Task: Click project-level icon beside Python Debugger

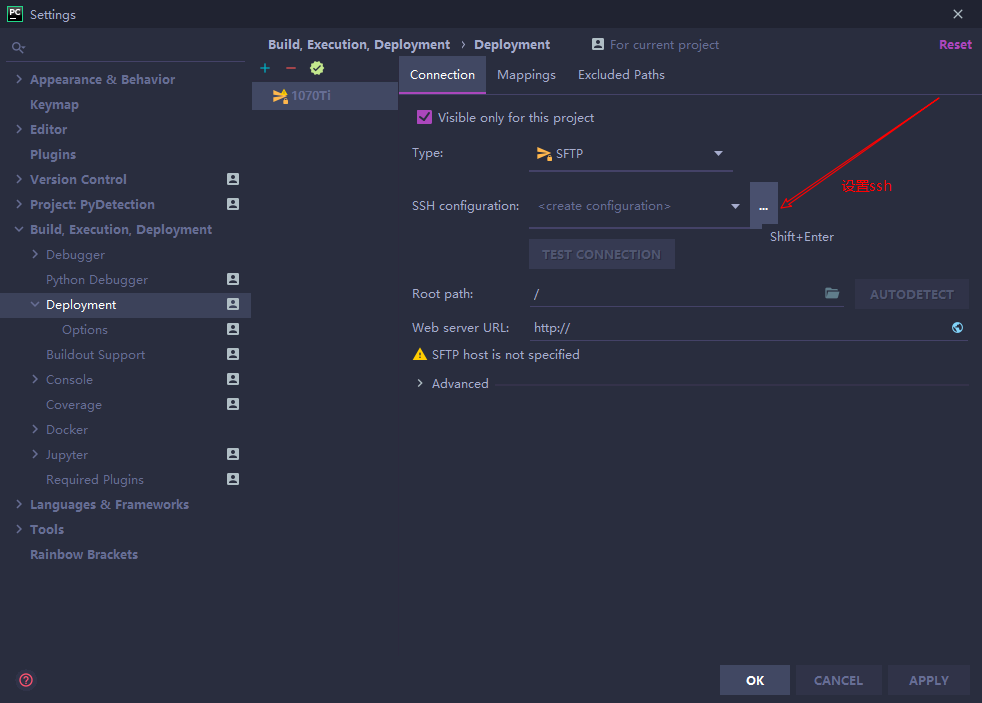Action: pos(233,279)
